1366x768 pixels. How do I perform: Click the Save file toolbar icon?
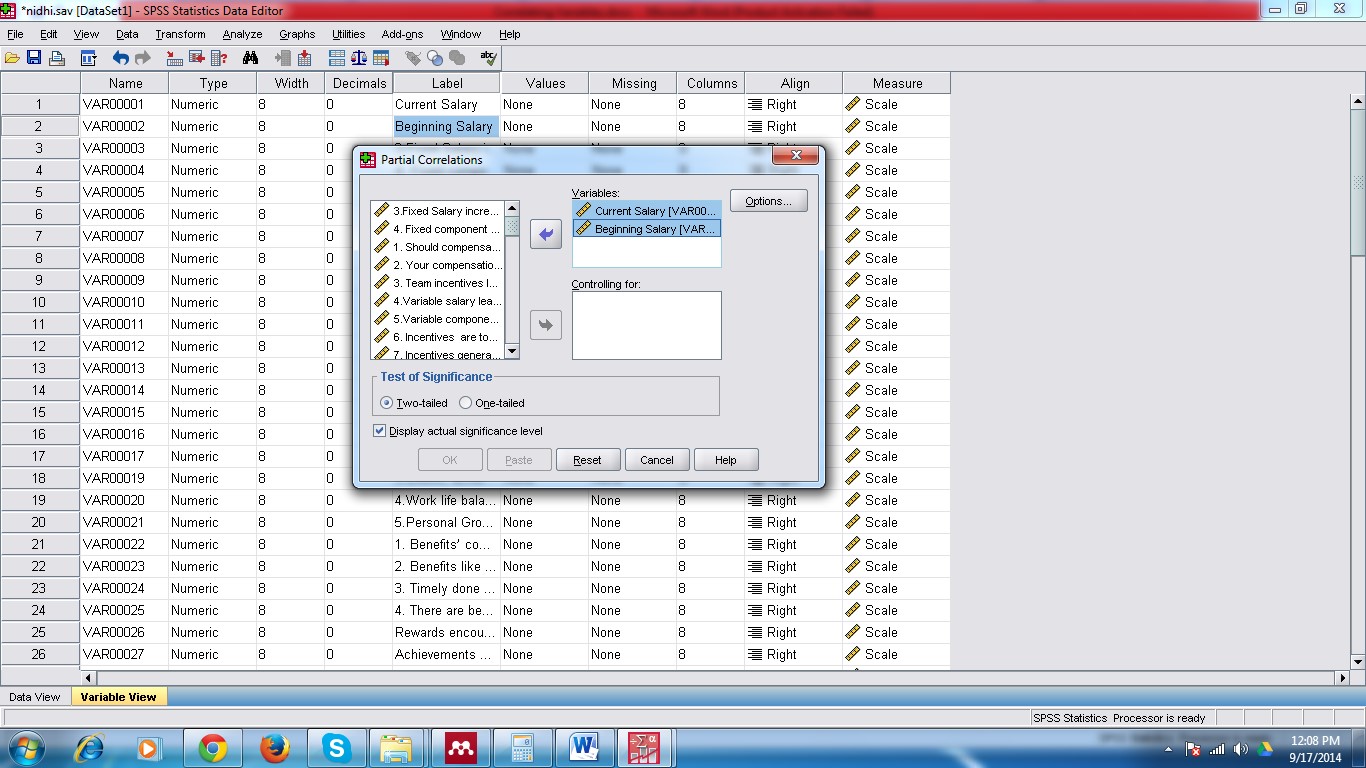coord(34,58)
